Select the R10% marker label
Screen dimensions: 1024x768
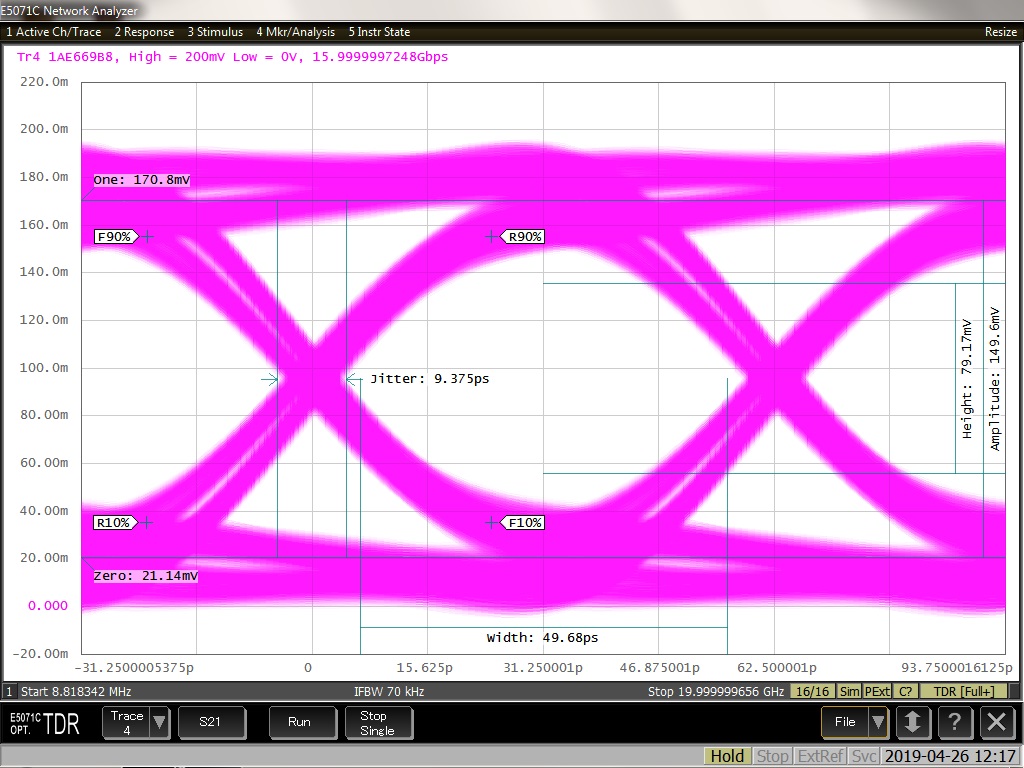coord(113,522)
